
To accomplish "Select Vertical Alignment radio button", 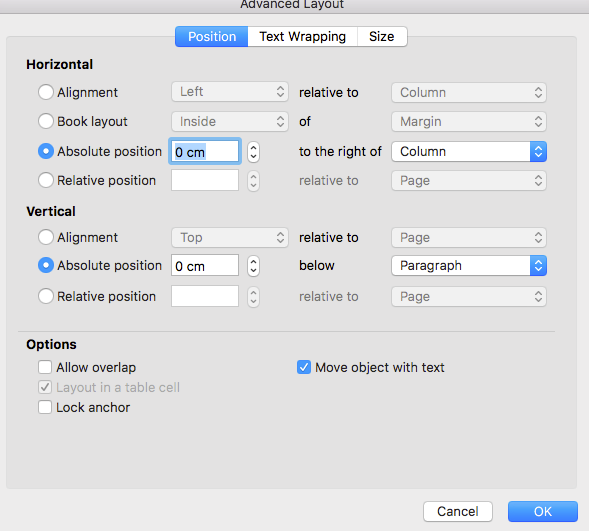I will [x=46, y=237].
